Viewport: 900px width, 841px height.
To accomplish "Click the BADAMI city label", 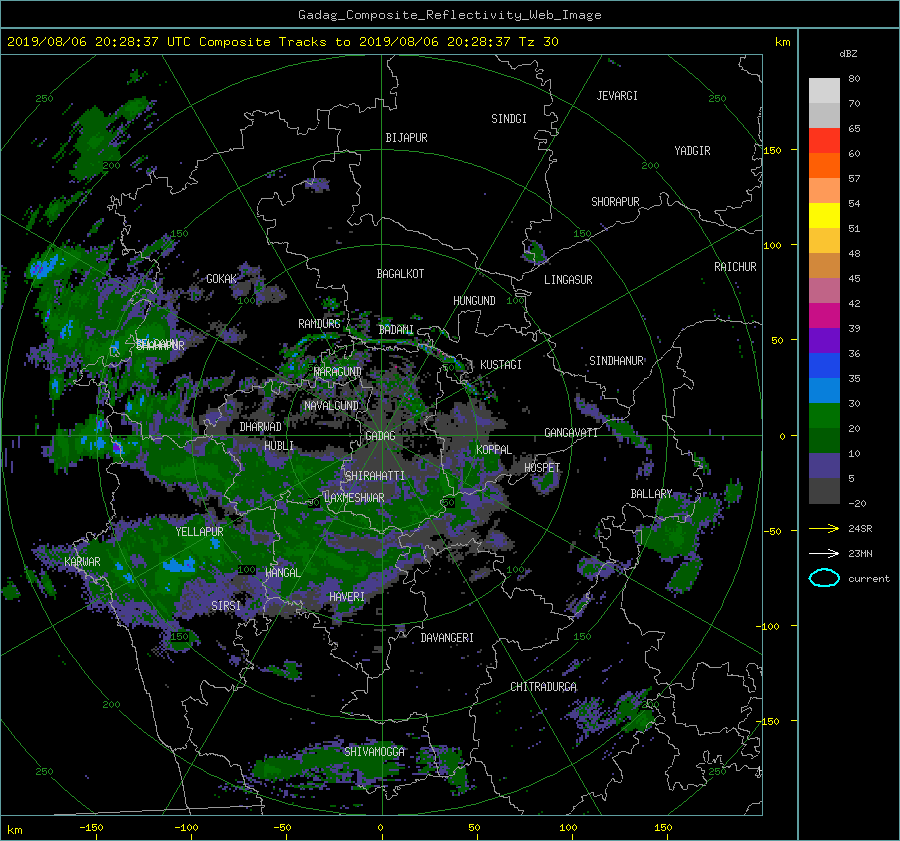I will (396, 330).
